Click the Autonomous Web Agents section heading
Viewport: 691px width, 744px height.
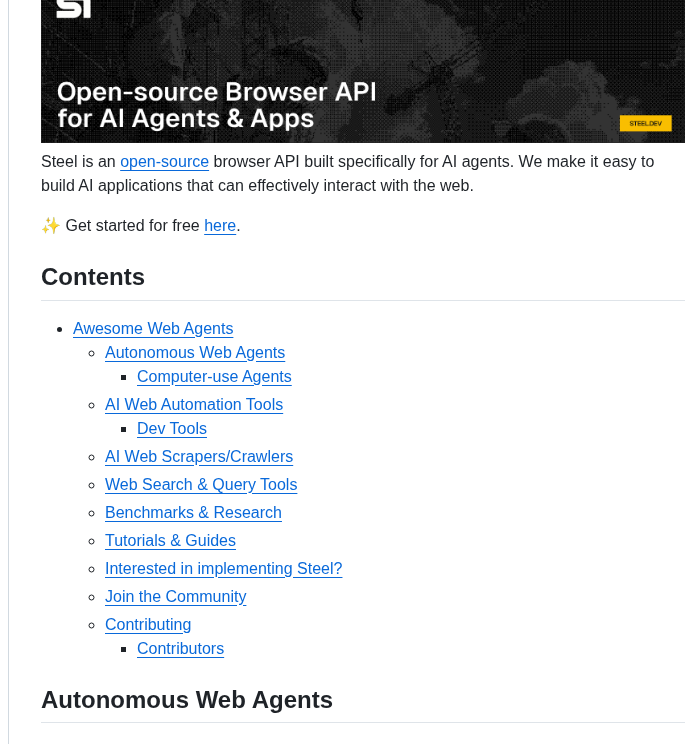tap(187, 700)
